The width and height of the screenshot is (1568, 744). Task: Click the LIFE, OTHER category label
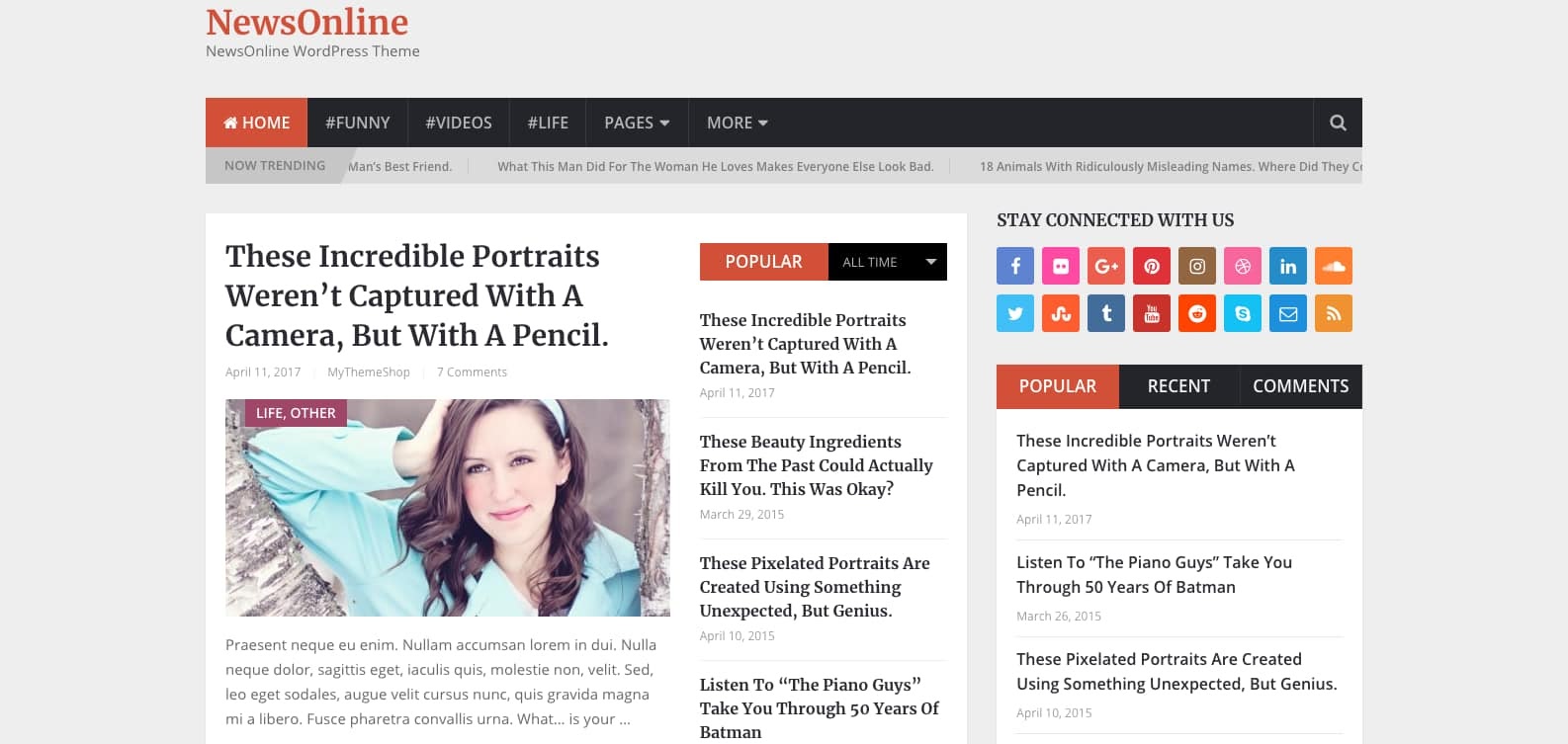click(295, 412)
